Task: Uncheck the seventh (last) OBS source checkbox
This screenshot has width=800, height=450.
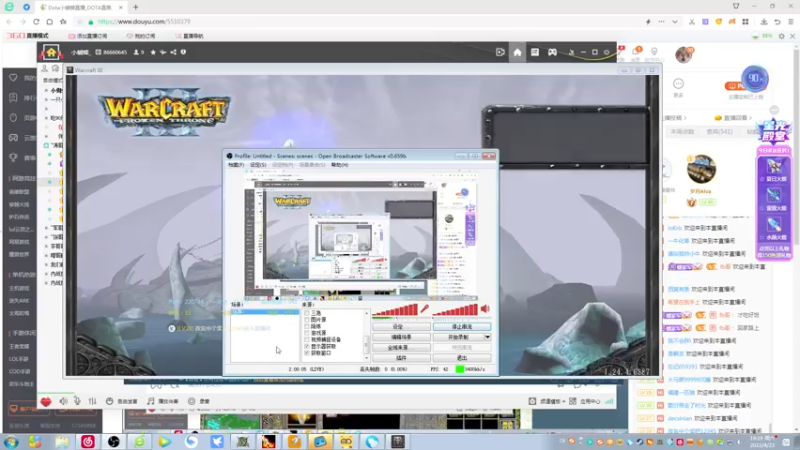Action: click(307, 353)
